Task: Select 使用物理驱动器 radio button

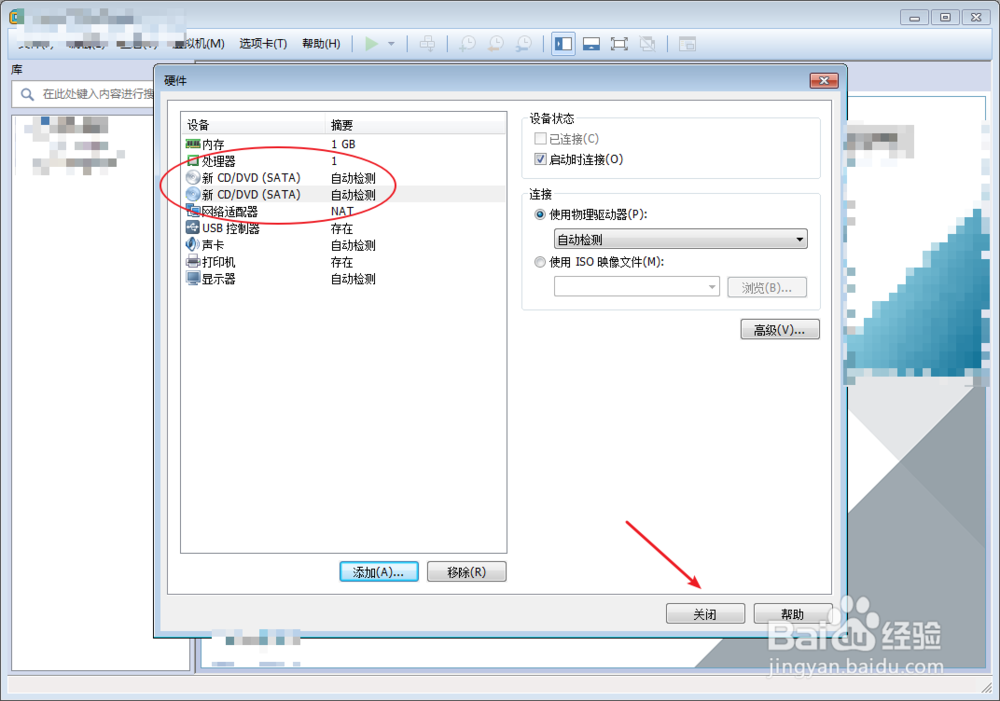Action: coord(540,214)
